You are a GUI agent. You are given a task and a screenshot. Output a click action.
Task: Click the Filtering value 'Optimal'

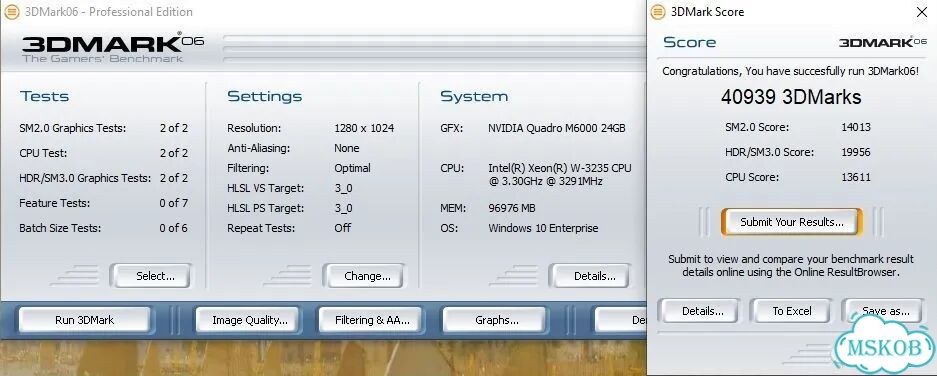352,168
